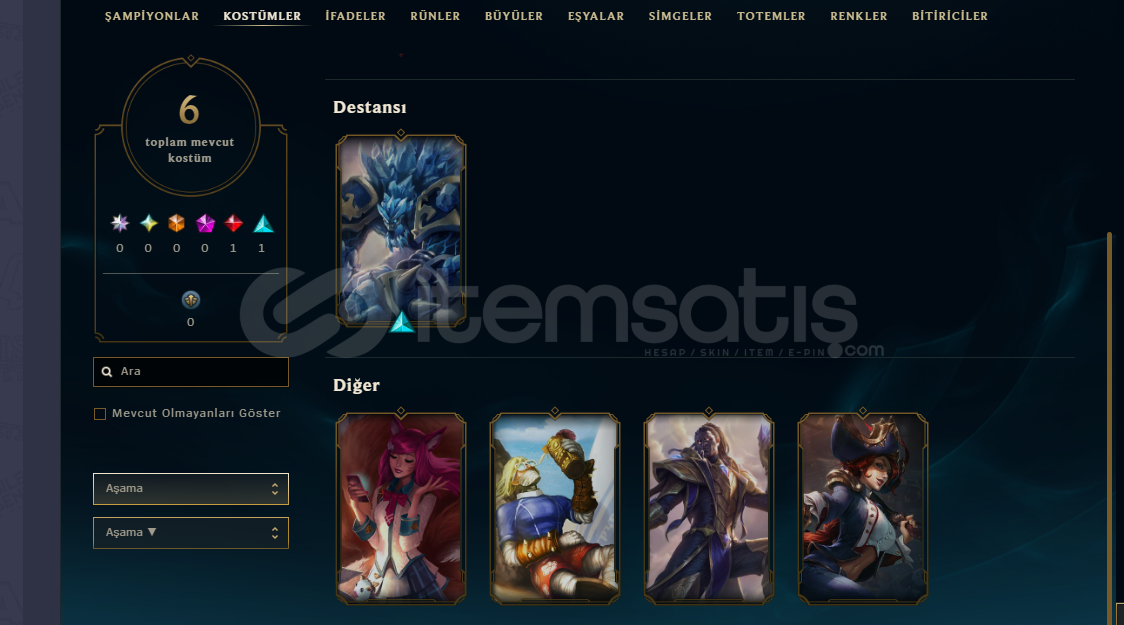Open the Aşama ▼ sort dropdown
The height and width of the screenshot is (625, 1124).
tap(191, 533)
